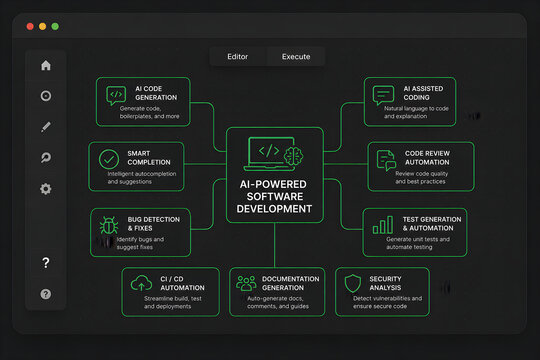Click the bug icon in Bug Detection & Fixes
The image size is (540, 360).
click(x=109, y=226)
